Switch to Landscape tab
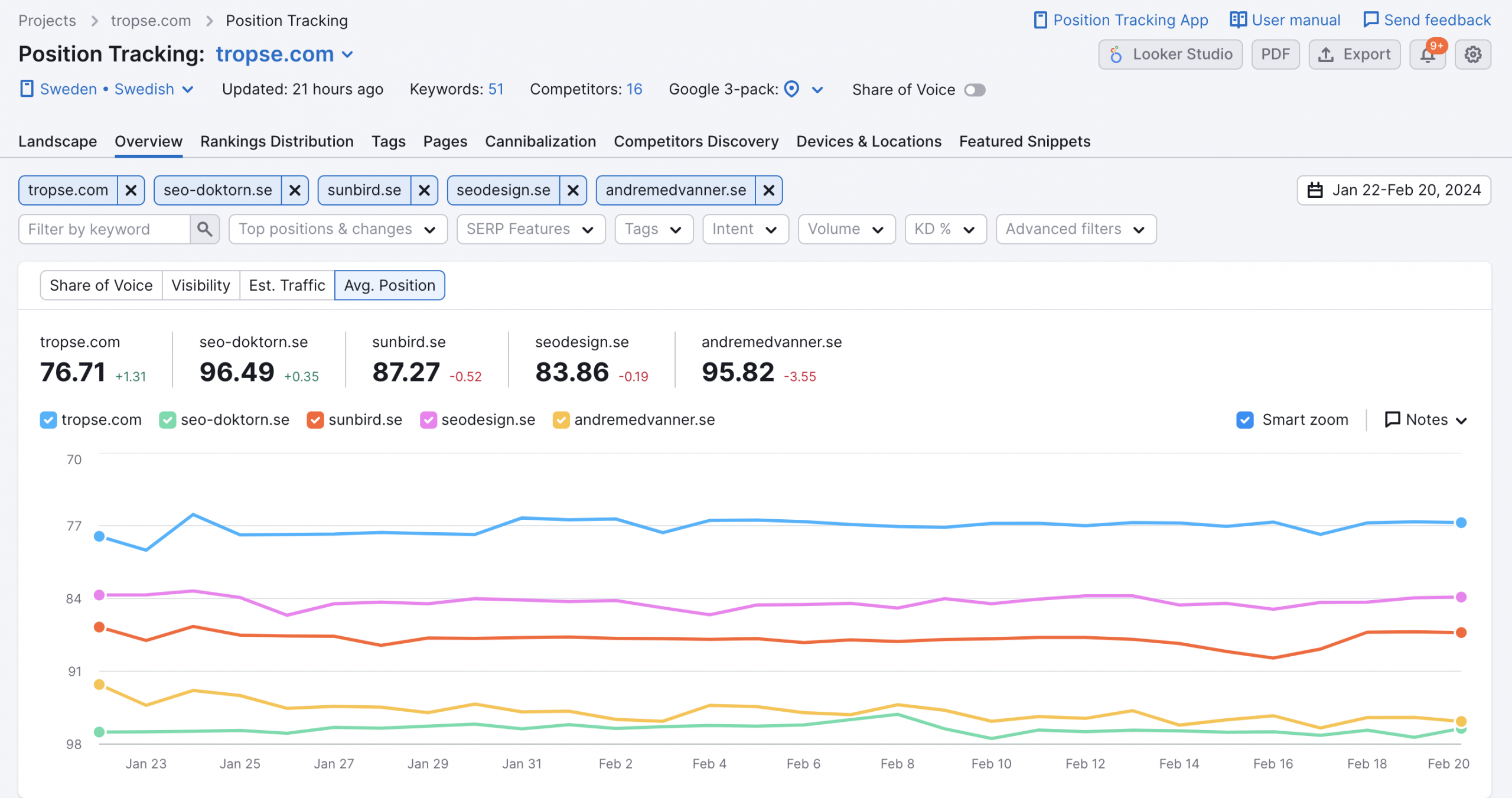This screenshot has width=1512, height=798. [58, 141]
